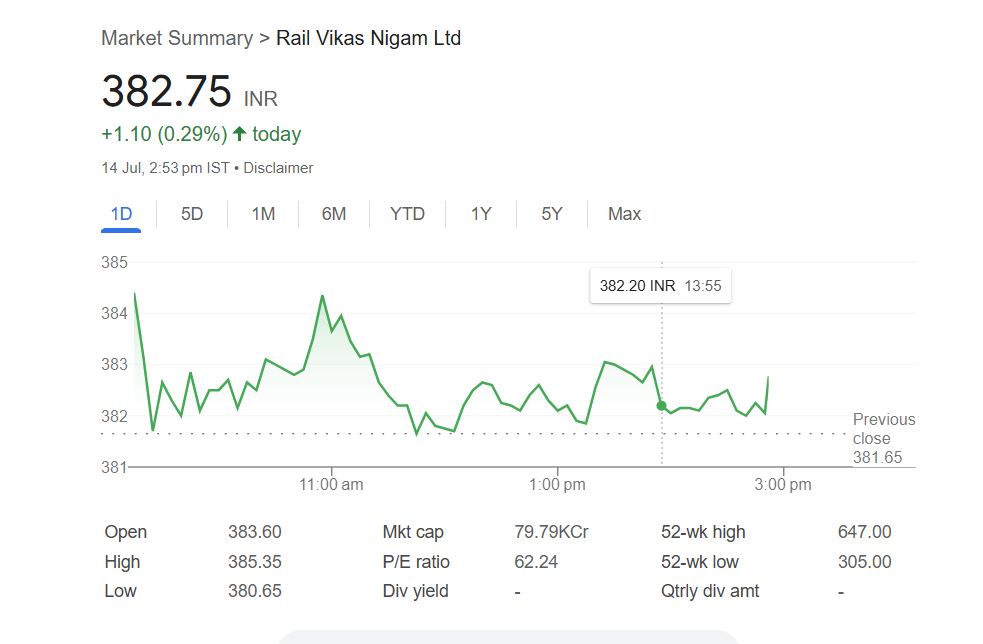The width and height of the screenshot is (983, 644).
Task: Click the 11:00 am axis label
Action: (332, 485)
